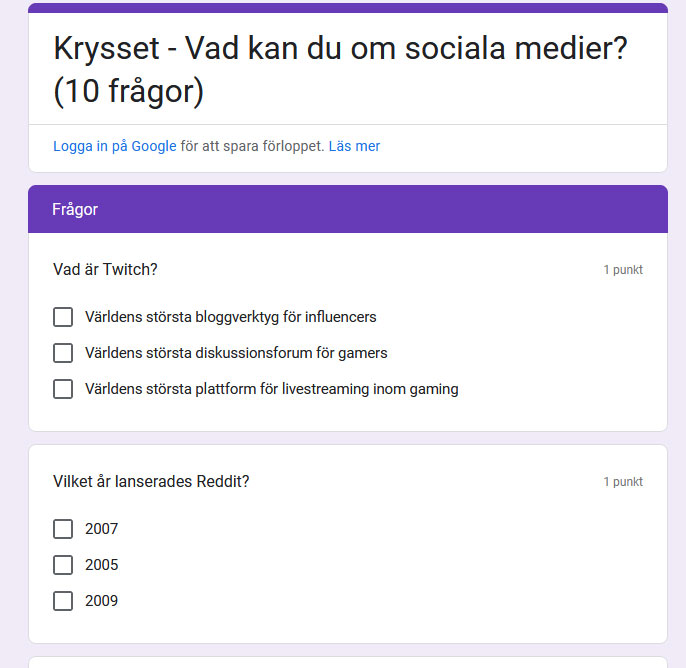The width and height of the screenshot is (686, 668).
Task: Check the diskussionsforum för gamers box
Action: [63, 353]
